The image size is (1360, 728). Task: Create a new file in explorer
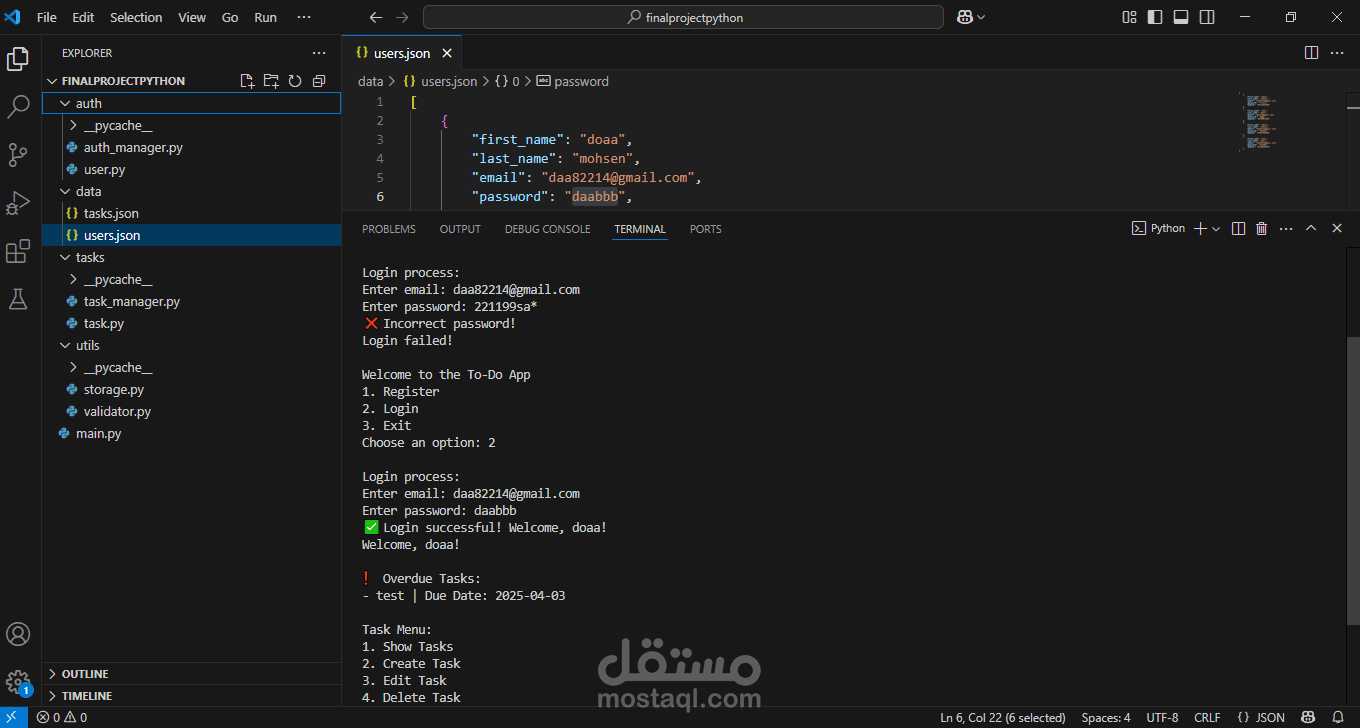pos(247,81)
